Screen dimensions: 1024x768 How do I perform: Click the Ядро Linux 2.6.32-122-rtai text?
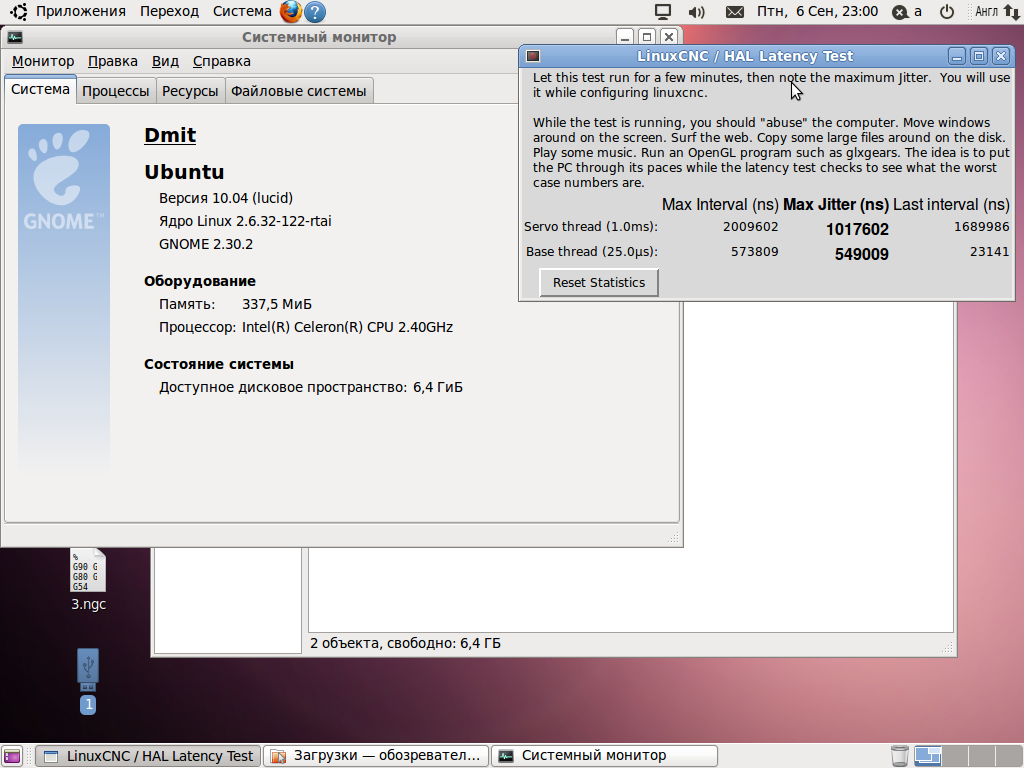[x=245, y=221]
